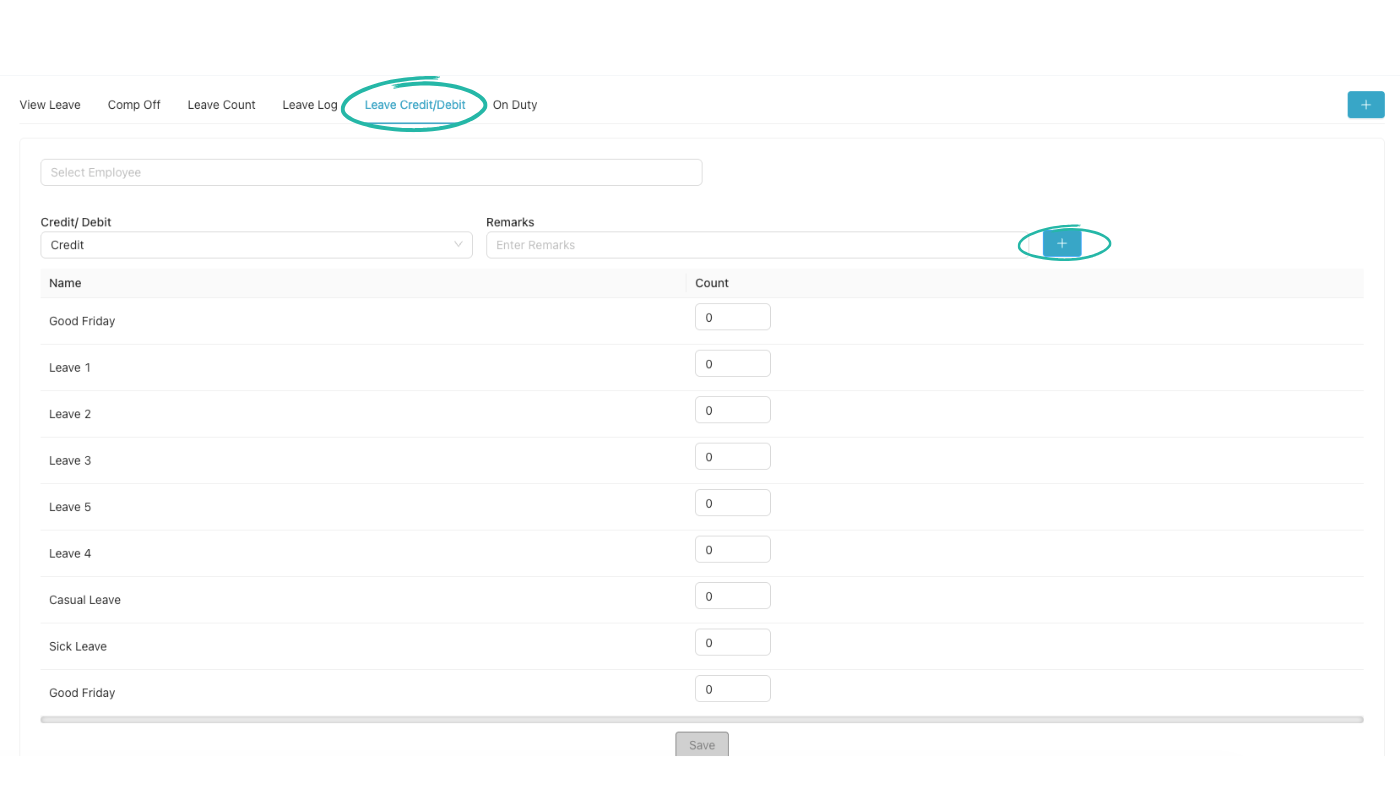
Task: Click the Select Employee input box
Action: [371, 172]
